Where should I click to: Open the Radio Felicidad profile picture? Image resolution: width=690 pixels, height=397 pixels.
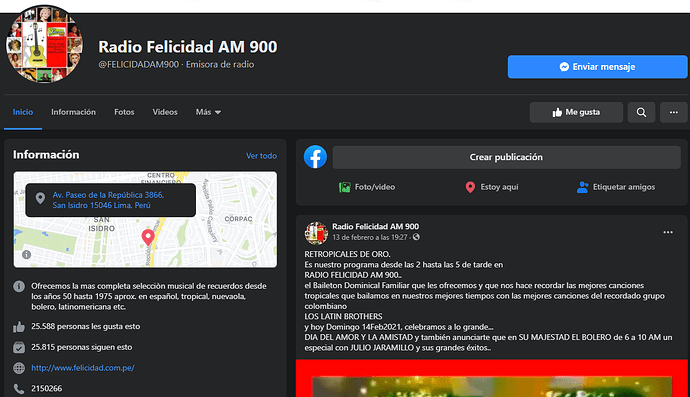point(44,44)
